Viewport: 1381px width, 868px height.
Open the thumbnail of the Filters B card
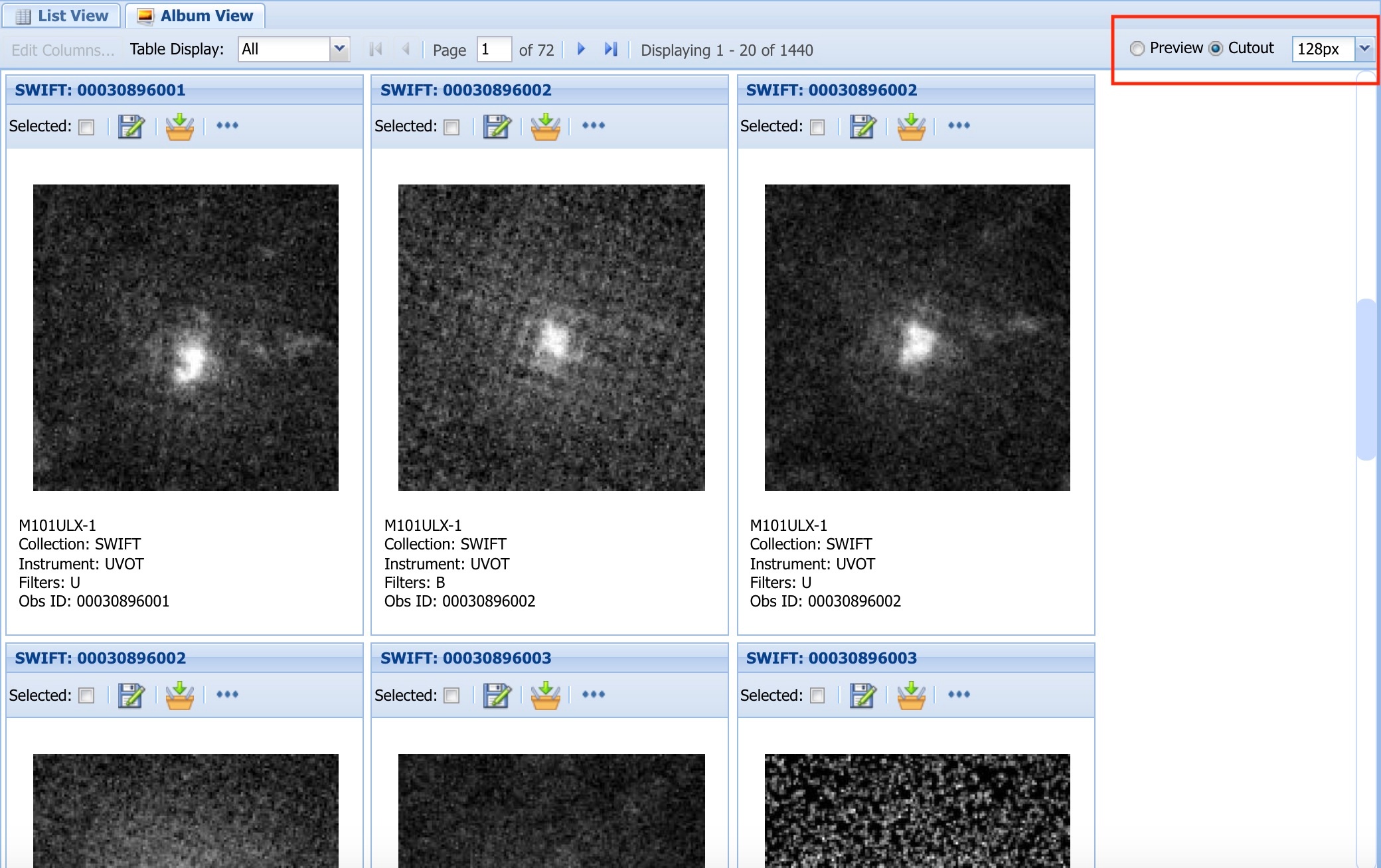552,338
